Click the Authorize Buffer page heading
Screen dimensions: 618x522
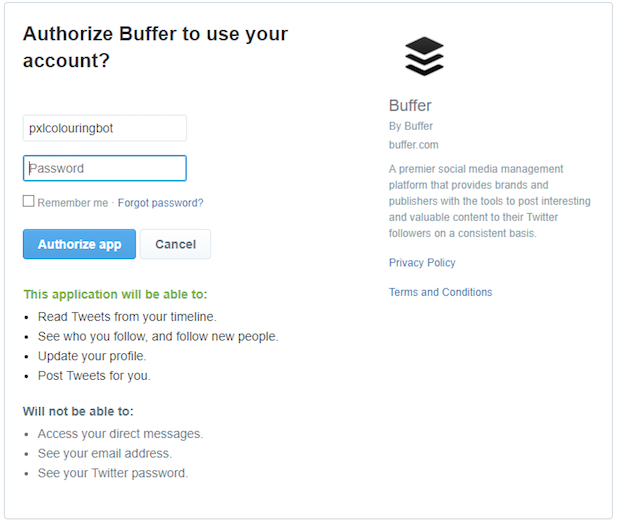point(155,47)
